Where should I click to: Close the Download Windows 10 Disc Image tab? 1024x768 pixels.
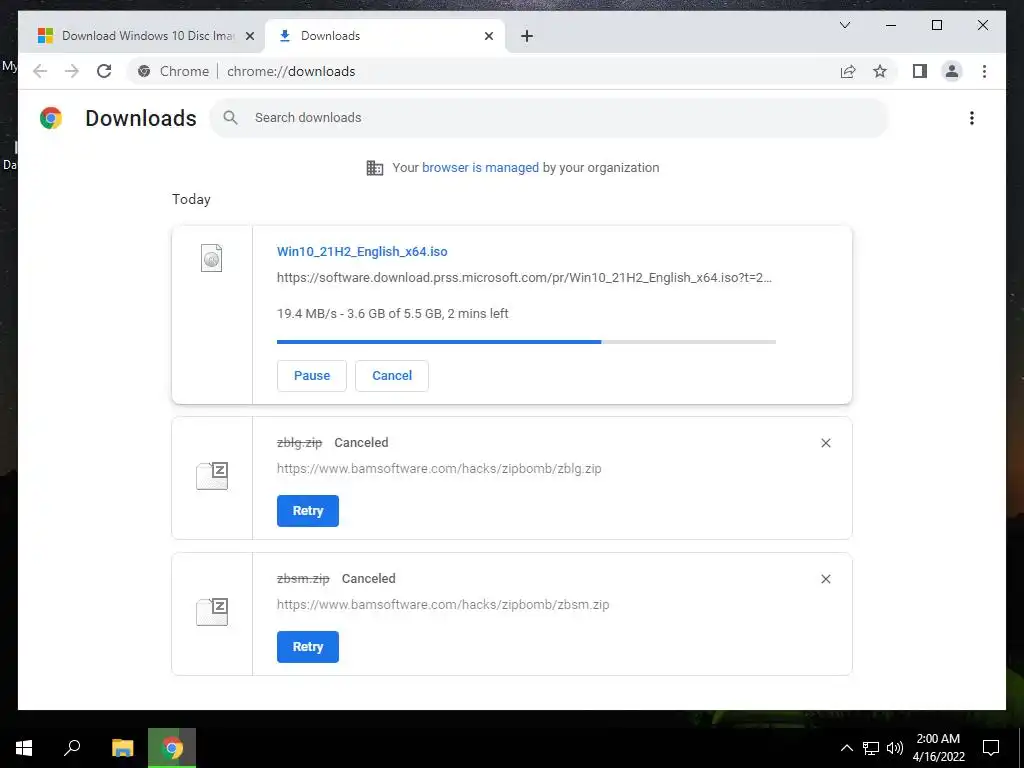click(x=249, y=36)
